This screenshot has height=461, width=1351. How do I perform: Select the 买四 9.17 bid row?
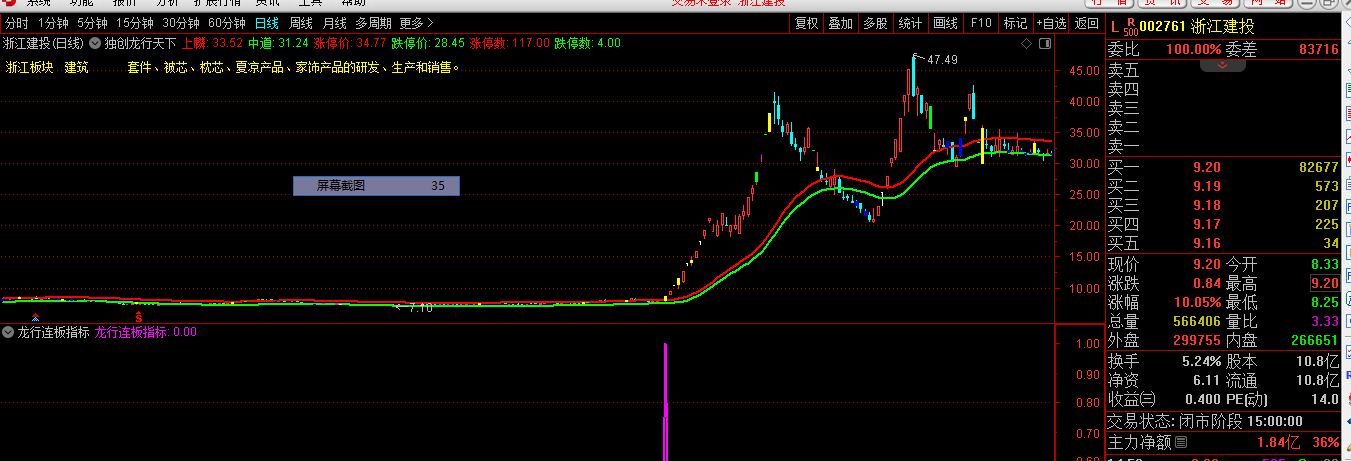[x=1223, y=224]
